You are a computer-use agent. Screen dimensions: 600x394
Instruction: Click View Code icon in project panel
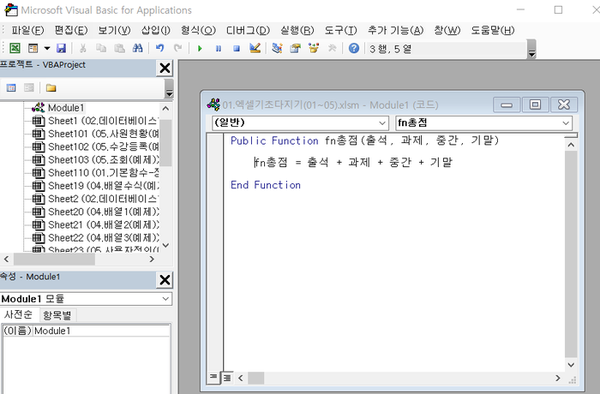[11, 88]
